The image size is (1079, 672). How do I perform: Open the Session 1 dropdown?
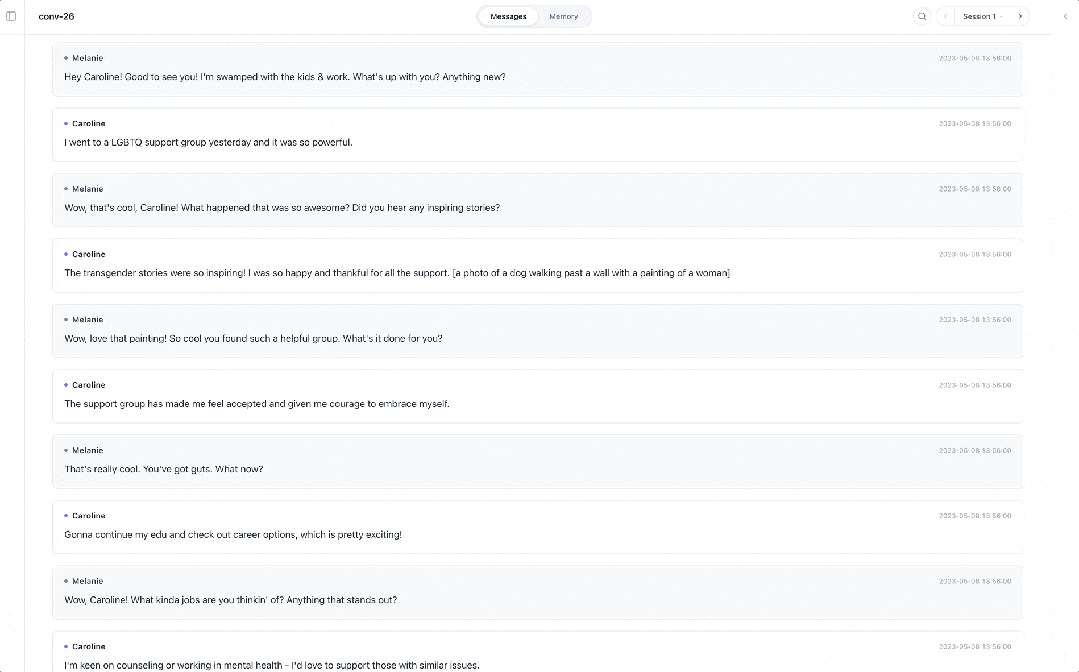[x=982, y=16]
